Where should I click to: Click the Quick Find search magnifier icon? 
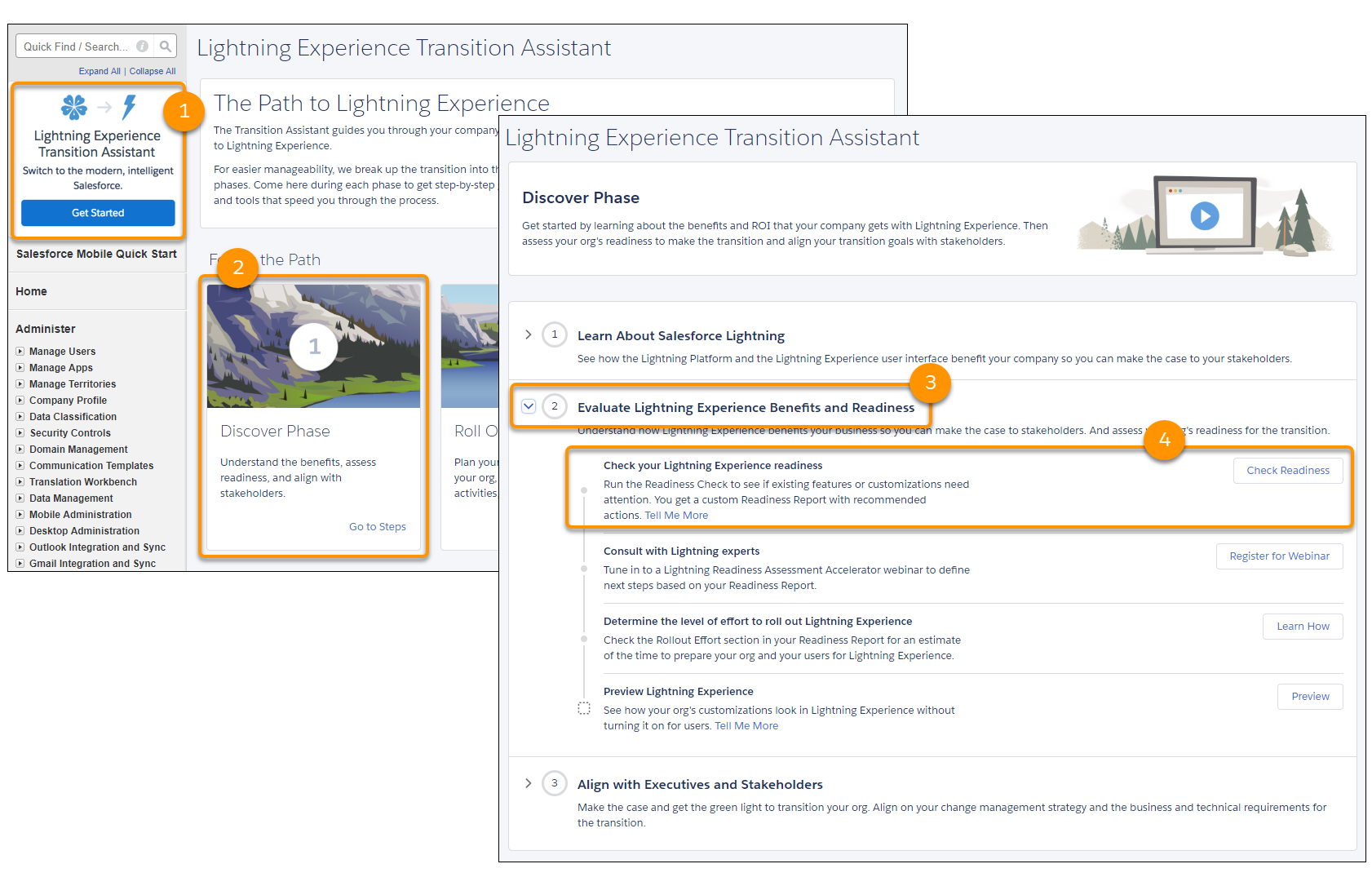click(x=166, y=47)
